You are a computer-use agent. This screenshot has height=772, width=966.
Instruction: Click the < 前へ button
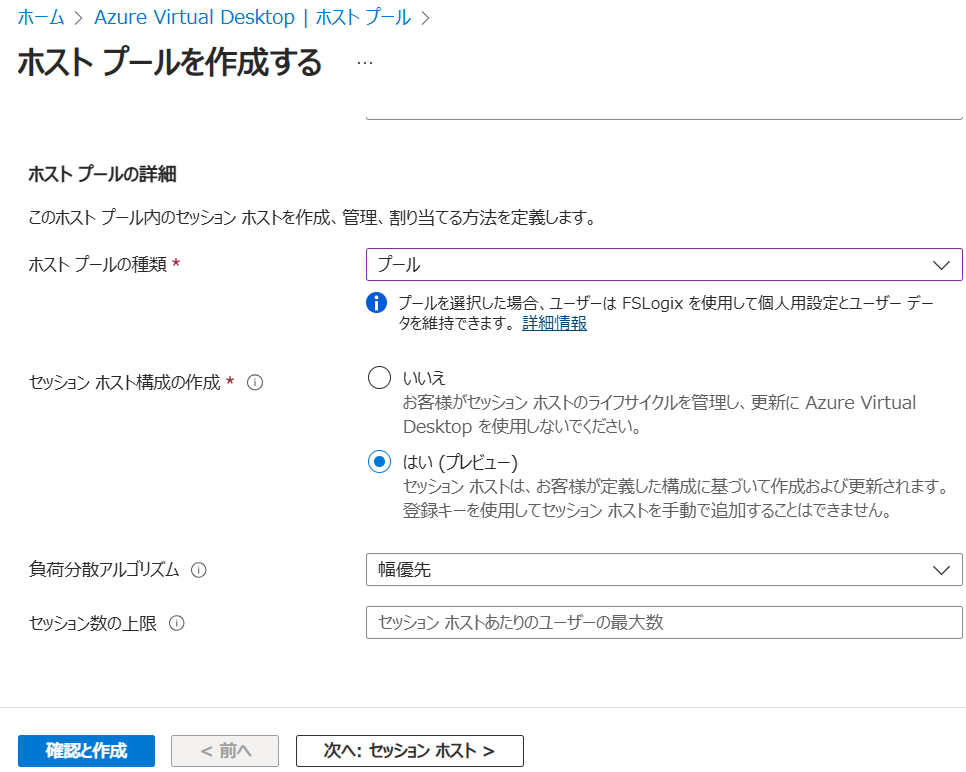[226, 750]
